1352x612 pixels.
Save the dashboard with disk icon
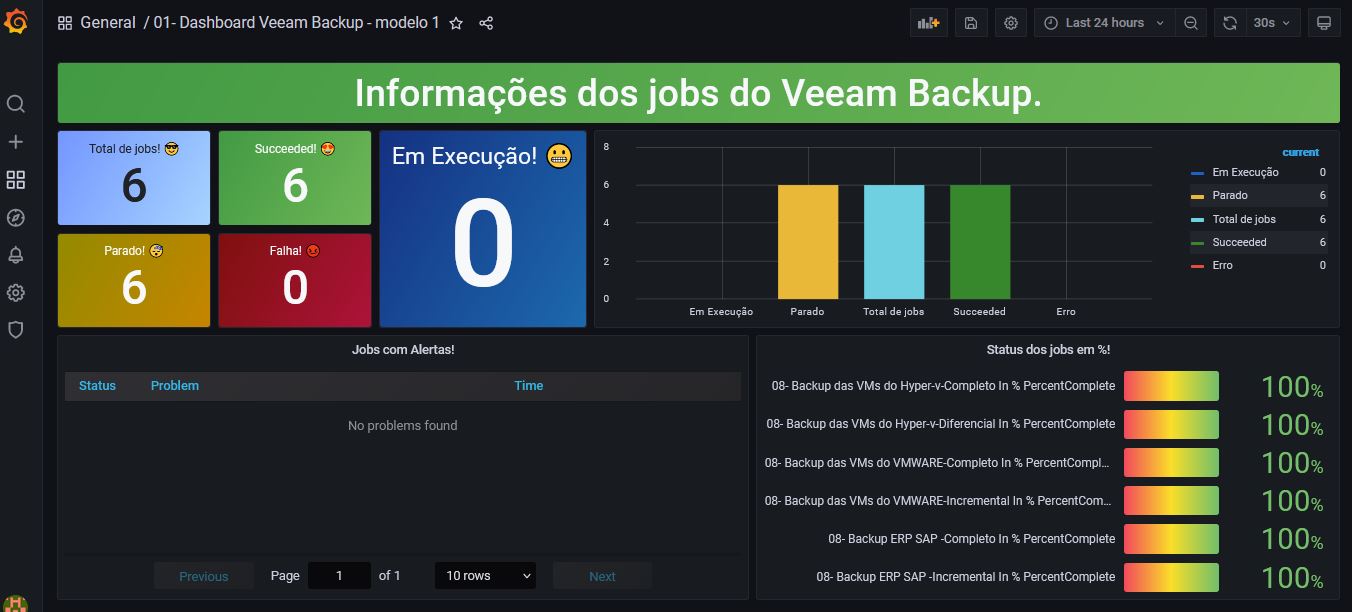click(971, 23)
